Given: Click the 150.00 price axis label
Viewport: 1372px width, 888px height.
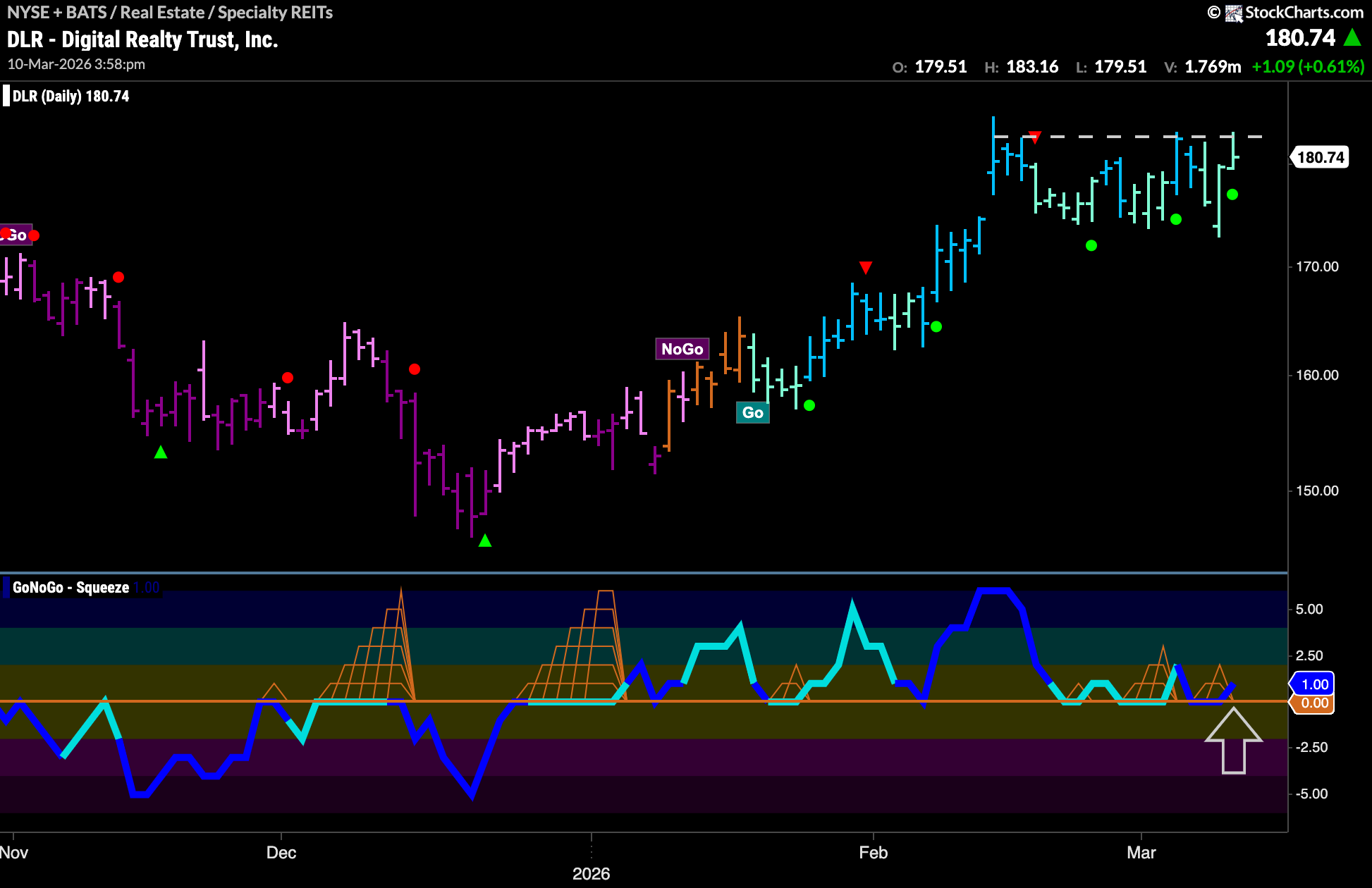Looking at the screenshot, I should [x=1317, y=491].
